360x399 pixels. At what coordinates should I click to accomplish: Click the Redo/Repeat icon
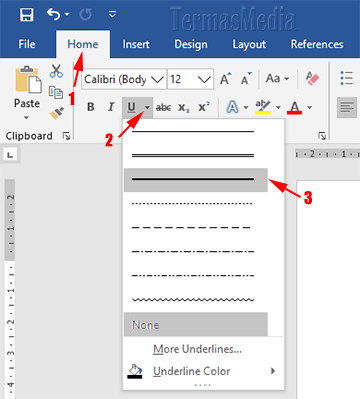86,14
